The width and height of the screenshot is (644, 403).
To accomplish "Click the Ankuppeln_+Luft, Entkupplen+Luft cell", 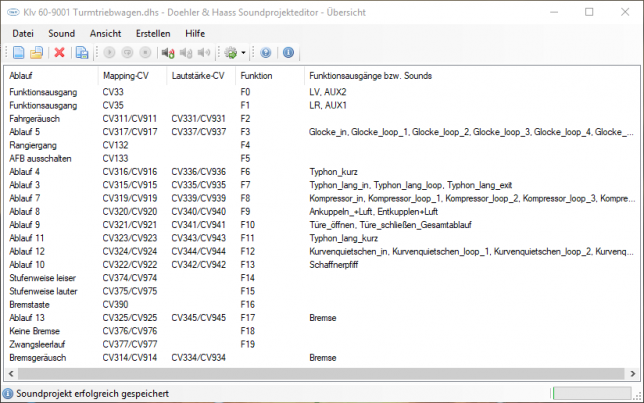I will (373, 212).
